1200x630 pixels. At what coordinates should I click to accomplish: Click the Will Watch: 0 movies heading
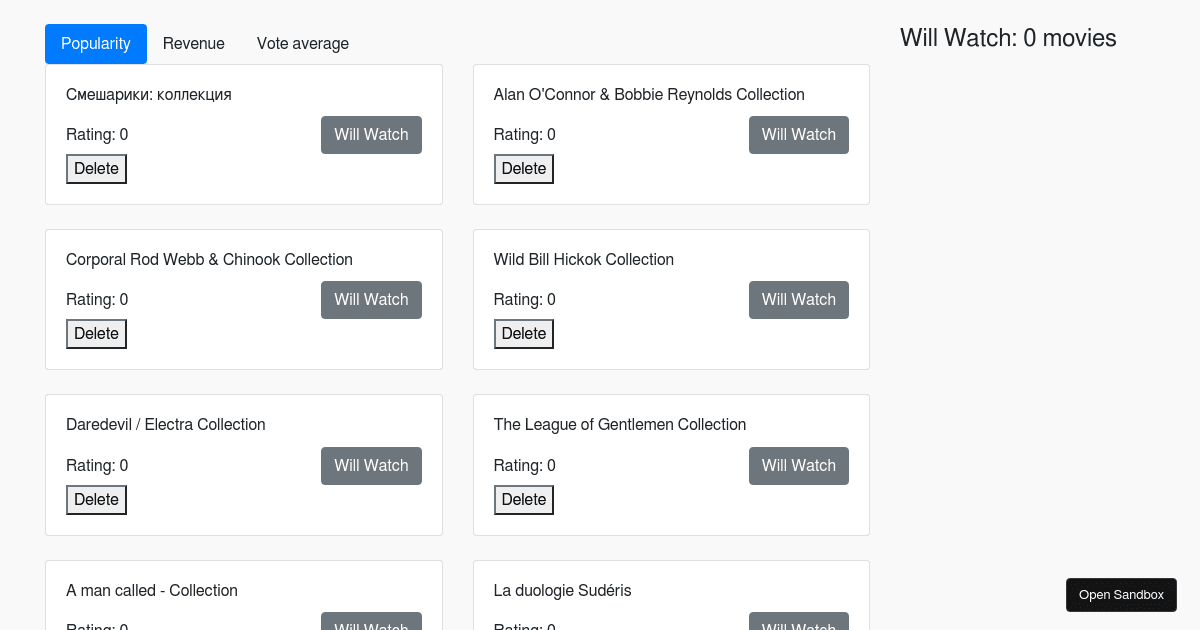[1008, 38]
